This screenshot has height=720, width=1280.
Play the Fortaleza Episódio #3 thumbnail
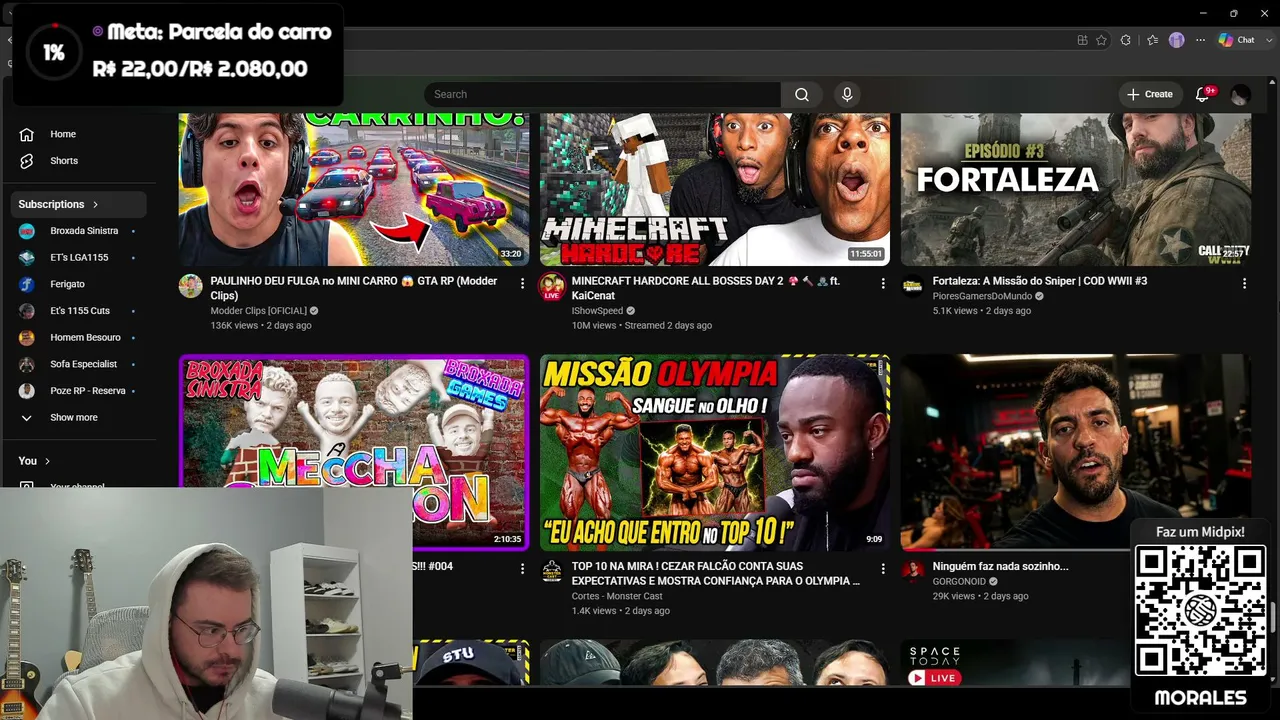(x=1076, y=188)
